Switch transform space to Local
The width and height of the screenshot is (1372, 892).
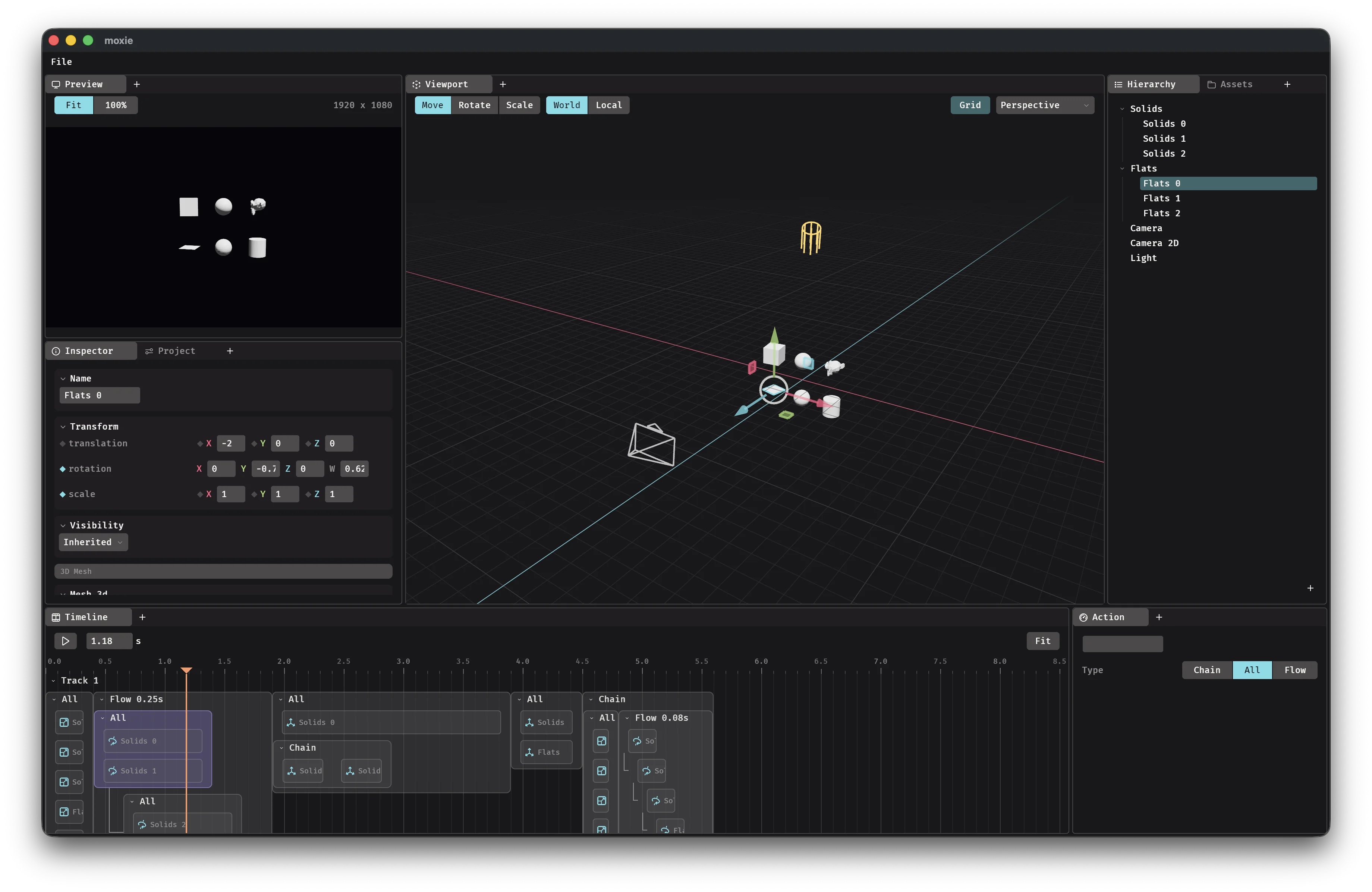(x=608, y=105)
